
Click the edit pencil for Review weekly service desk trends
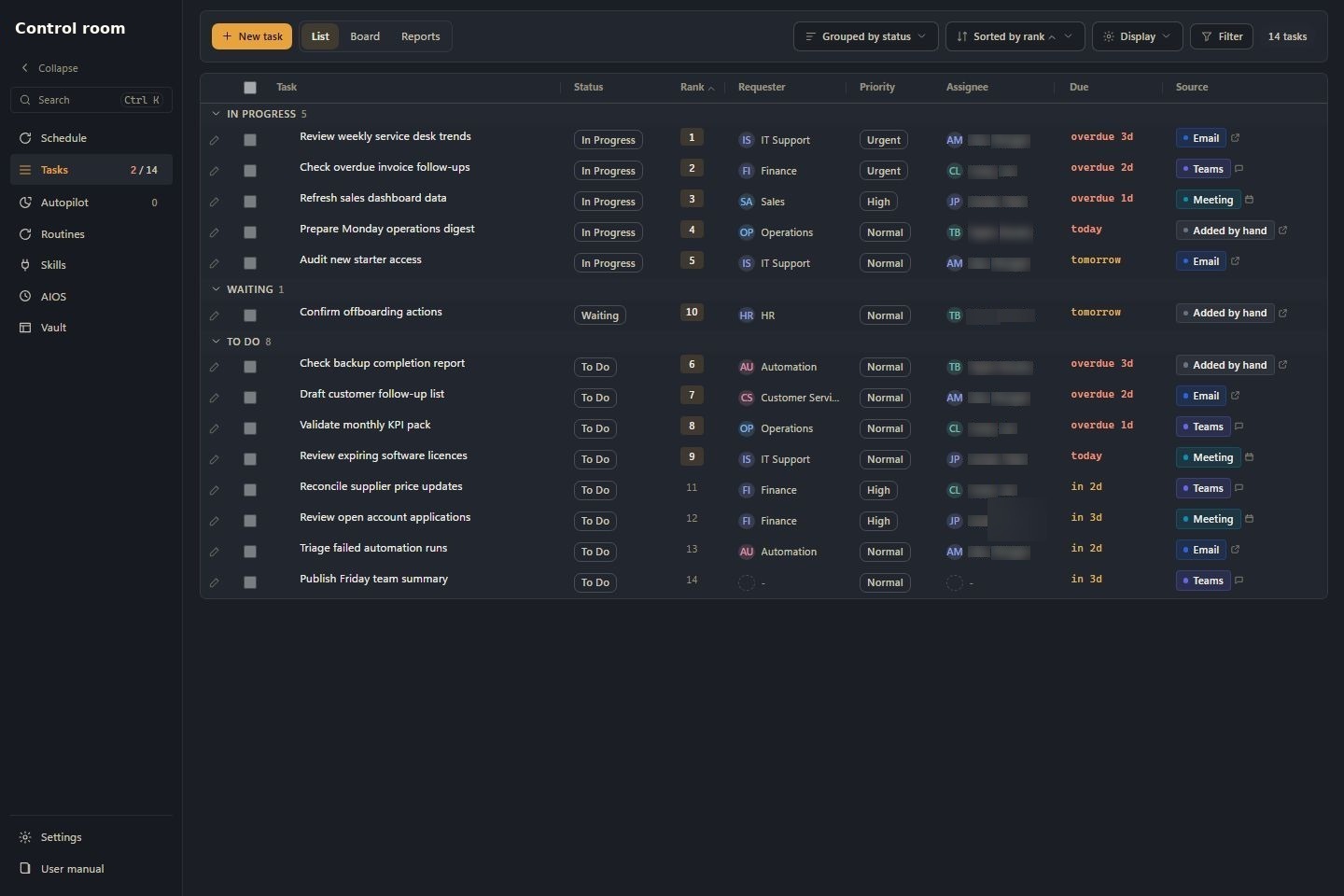pos(214,140)
